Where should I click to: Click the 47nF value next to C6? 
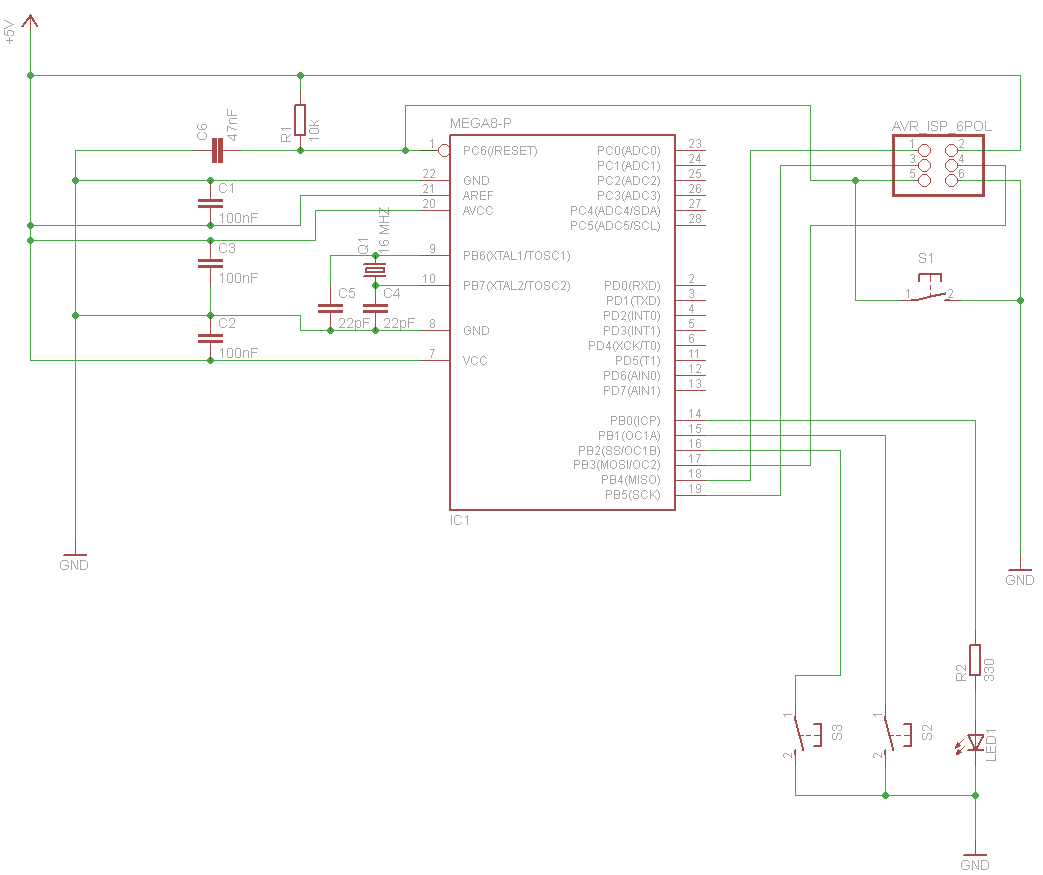(x=232, y=124)
